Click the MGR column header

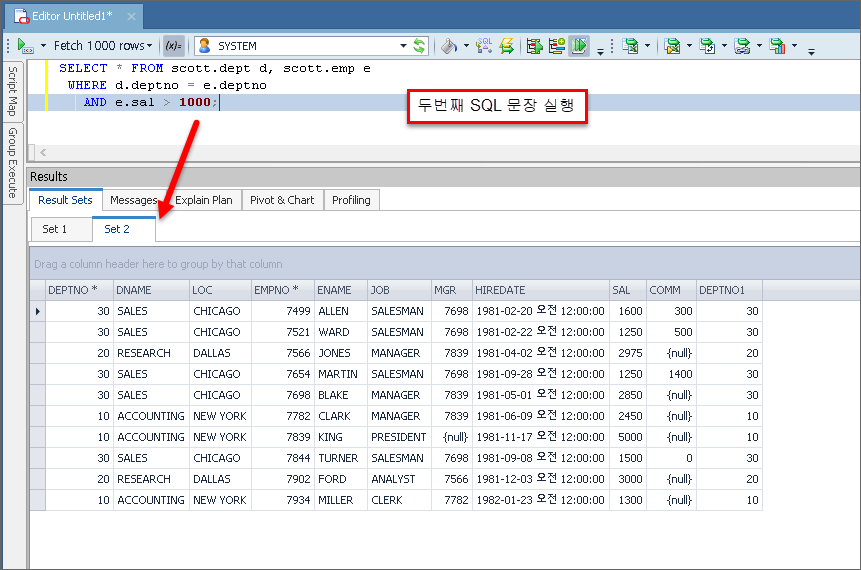point(451,290)
